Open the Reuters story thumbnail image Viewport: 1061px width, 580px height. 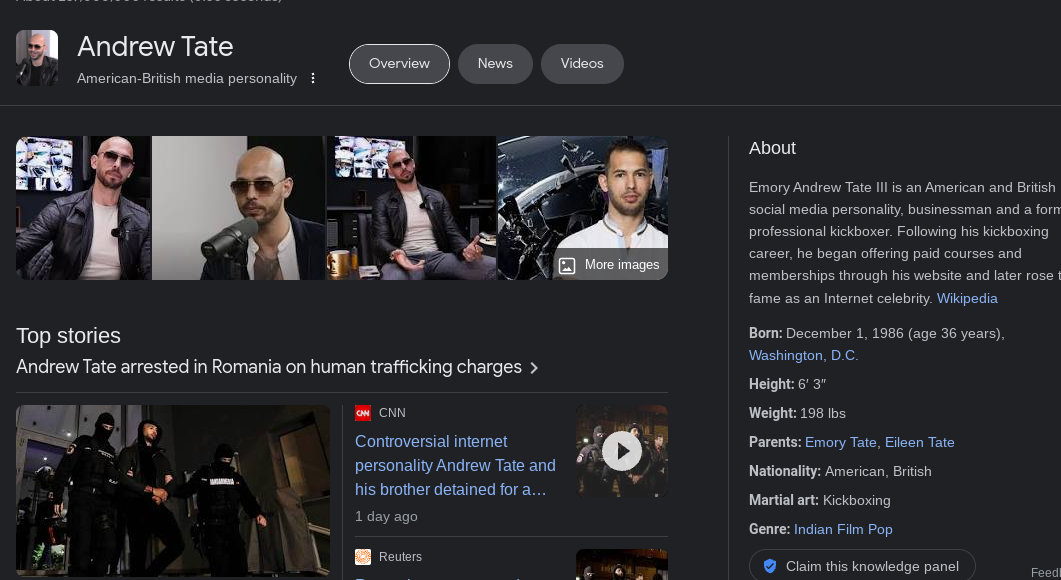(622, 564)
